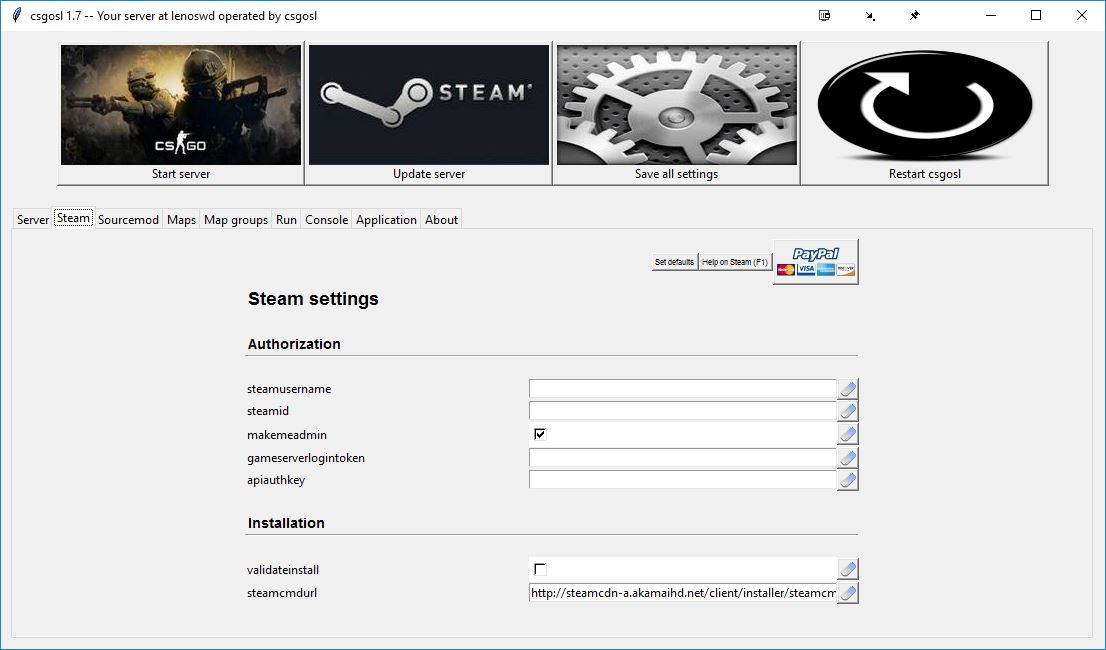This screenshot has width=1106, height=650.
Task: Click the Restart csgosl circular arrow button
Action: (925, 113)
